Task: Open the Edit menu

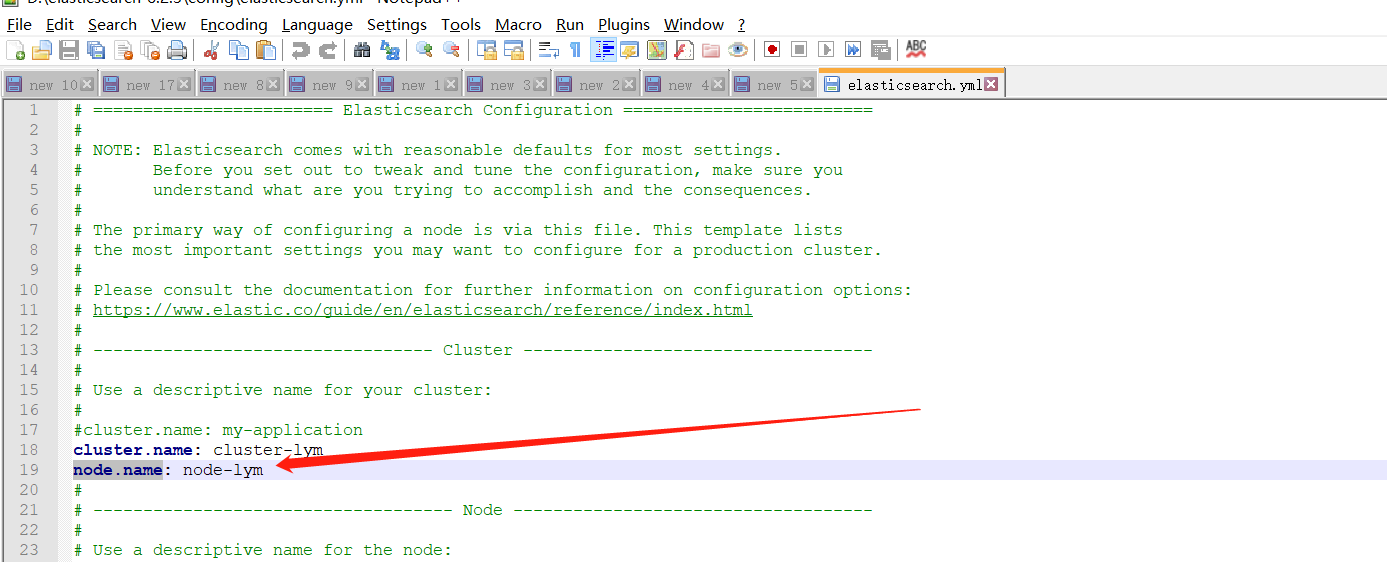Action: click(x=60, y=24)
